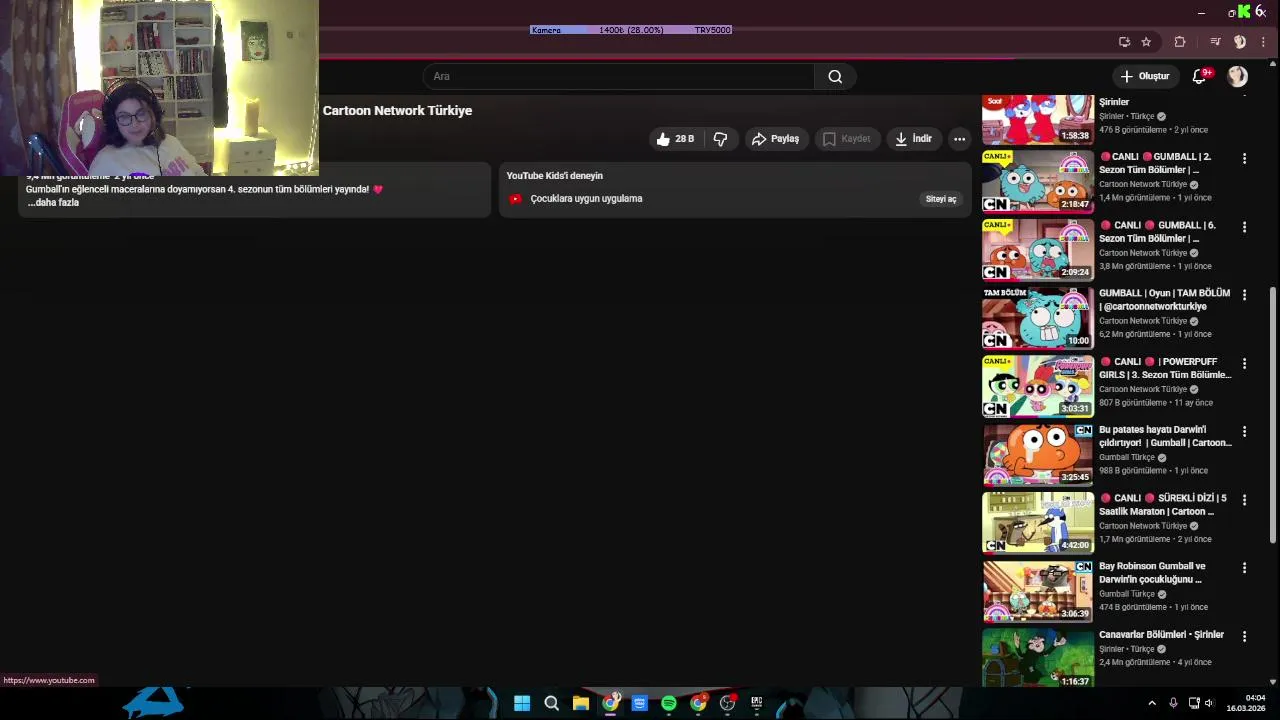Click the taskbar volume speaker icon

(1209, 703)
